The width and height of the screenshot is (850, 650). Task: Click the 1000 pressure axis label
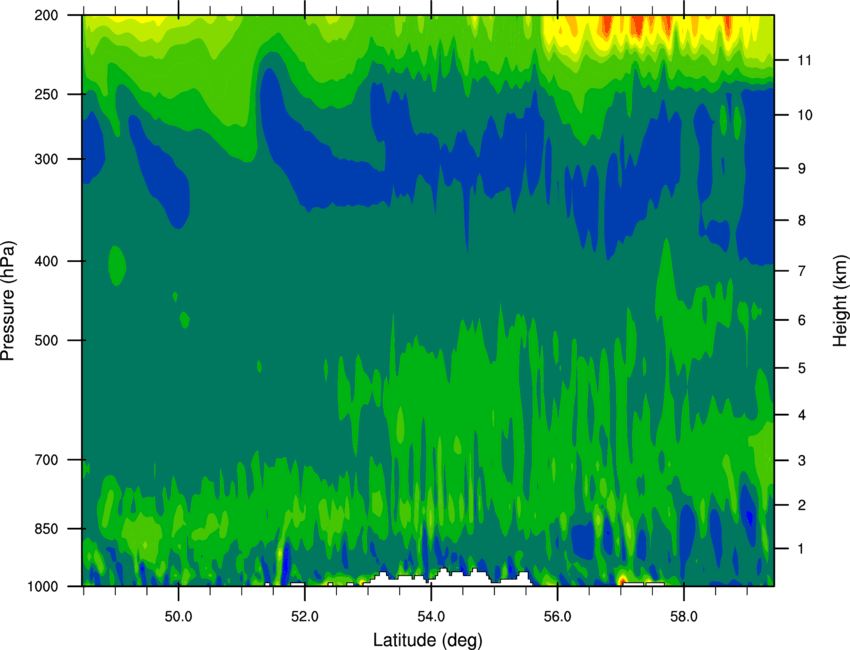pyautogui.click(x=43, y=587)
